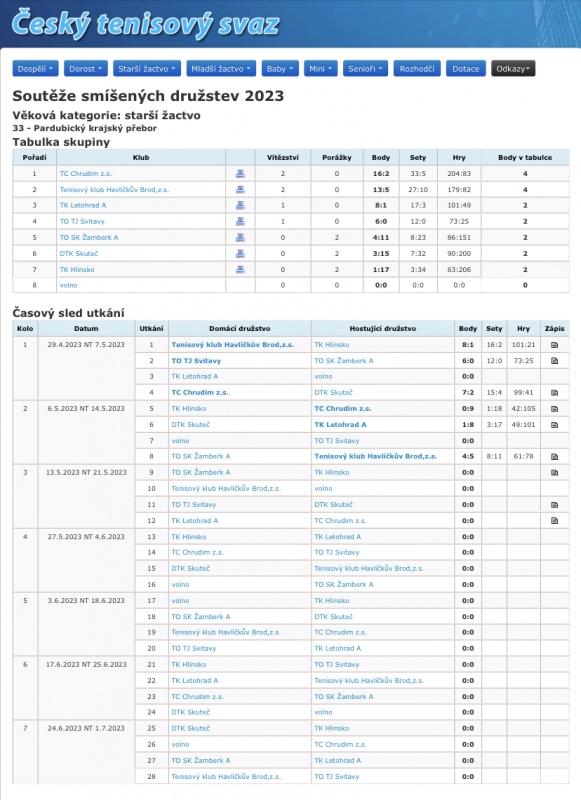This screenshot has height=800, width=581.
Task: Open match record icon for match 11
Action: click(554, 505)
